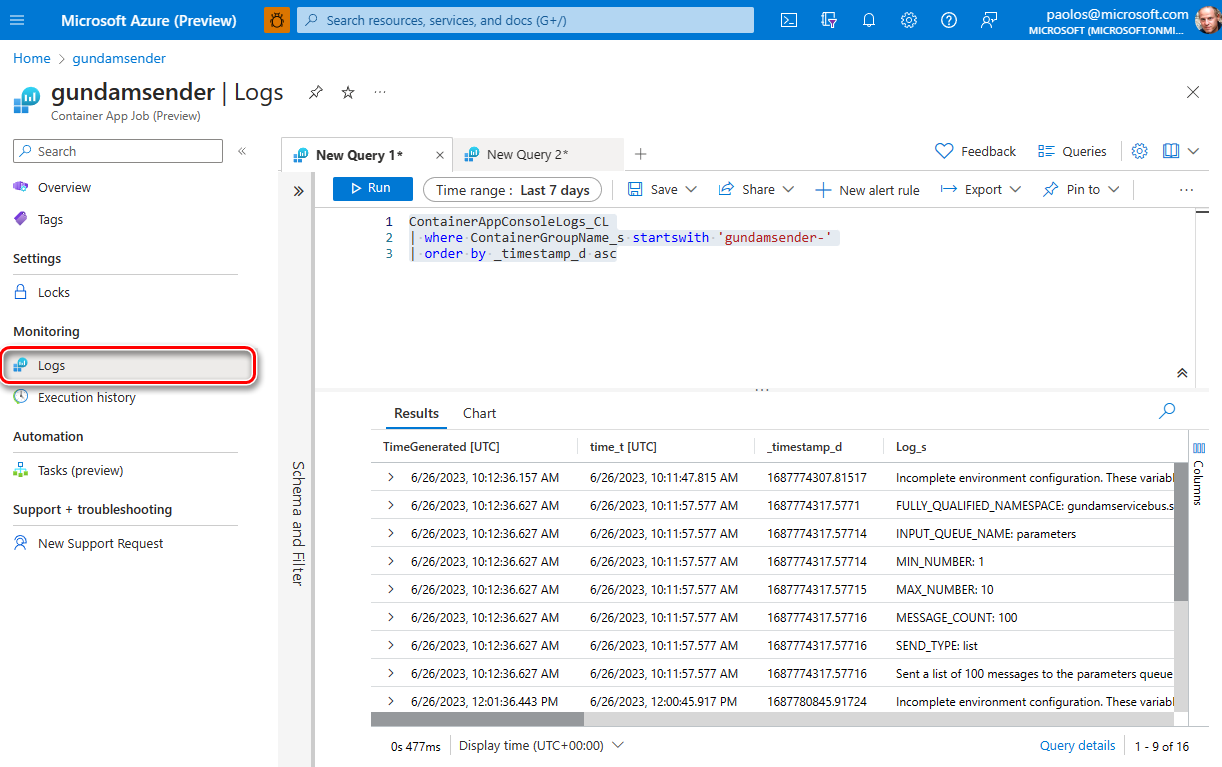
Task: Switch to New Query 1 tab
Action: [x=357, y=155]
